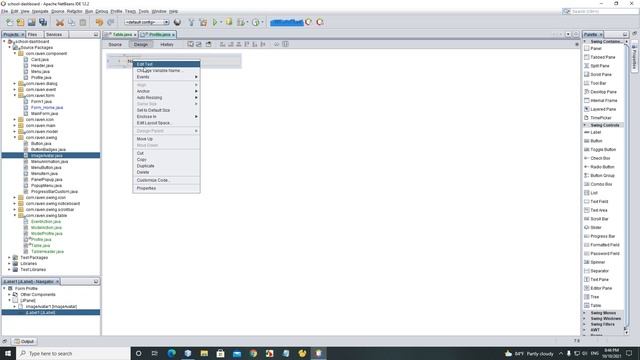Viewport: 640px width, 360px height.
Task: Select the Progress Bar component in the Palette
Action: point(603,236)
